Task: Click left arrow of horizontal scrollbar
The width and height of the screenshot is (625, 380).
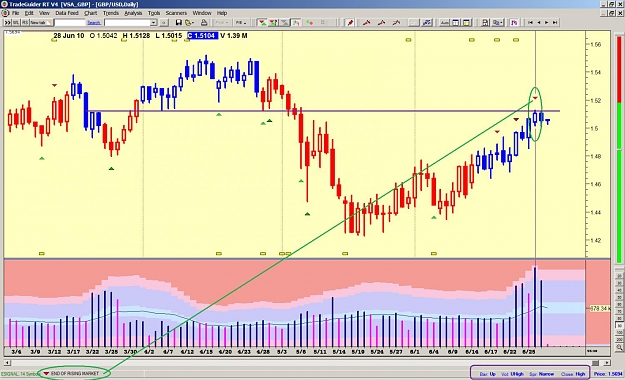Action: (x=6, y=363)
